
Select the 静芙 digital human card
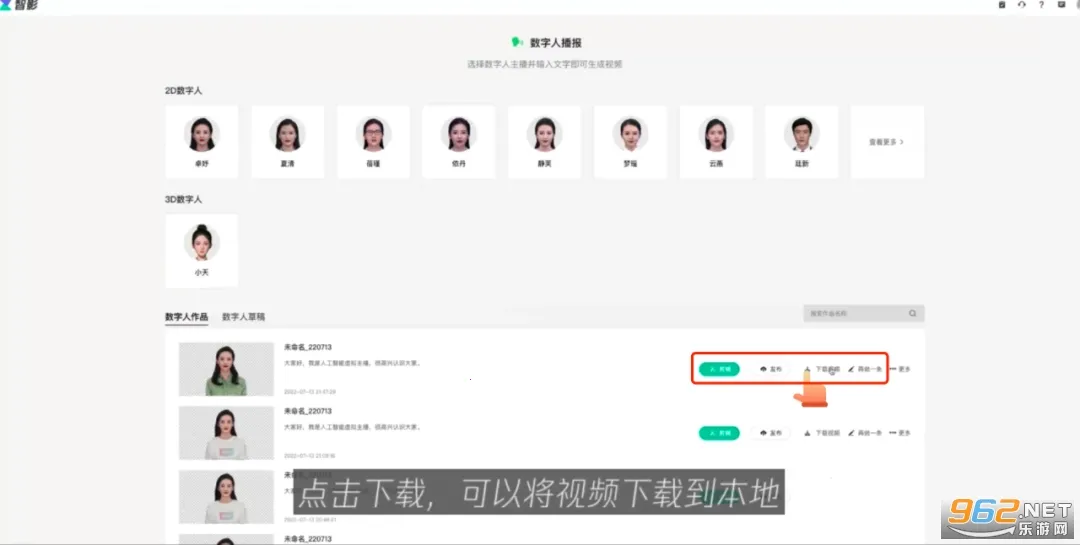point(544,142)
